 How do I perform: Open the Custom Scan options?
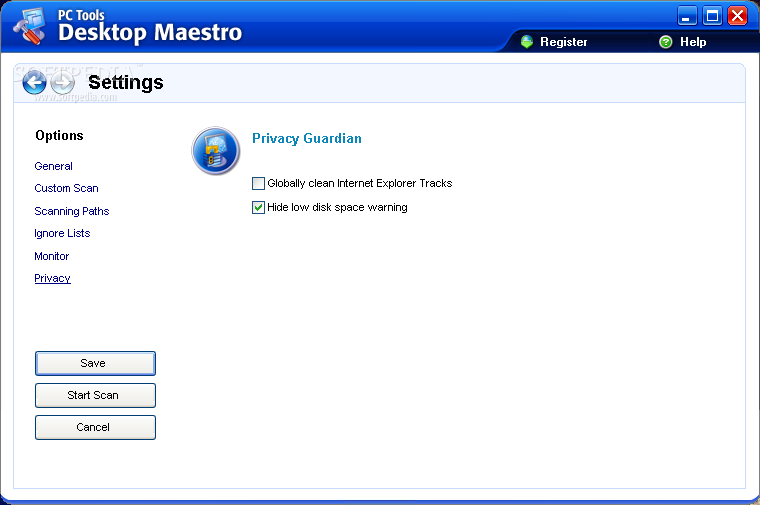pos(66,188)
